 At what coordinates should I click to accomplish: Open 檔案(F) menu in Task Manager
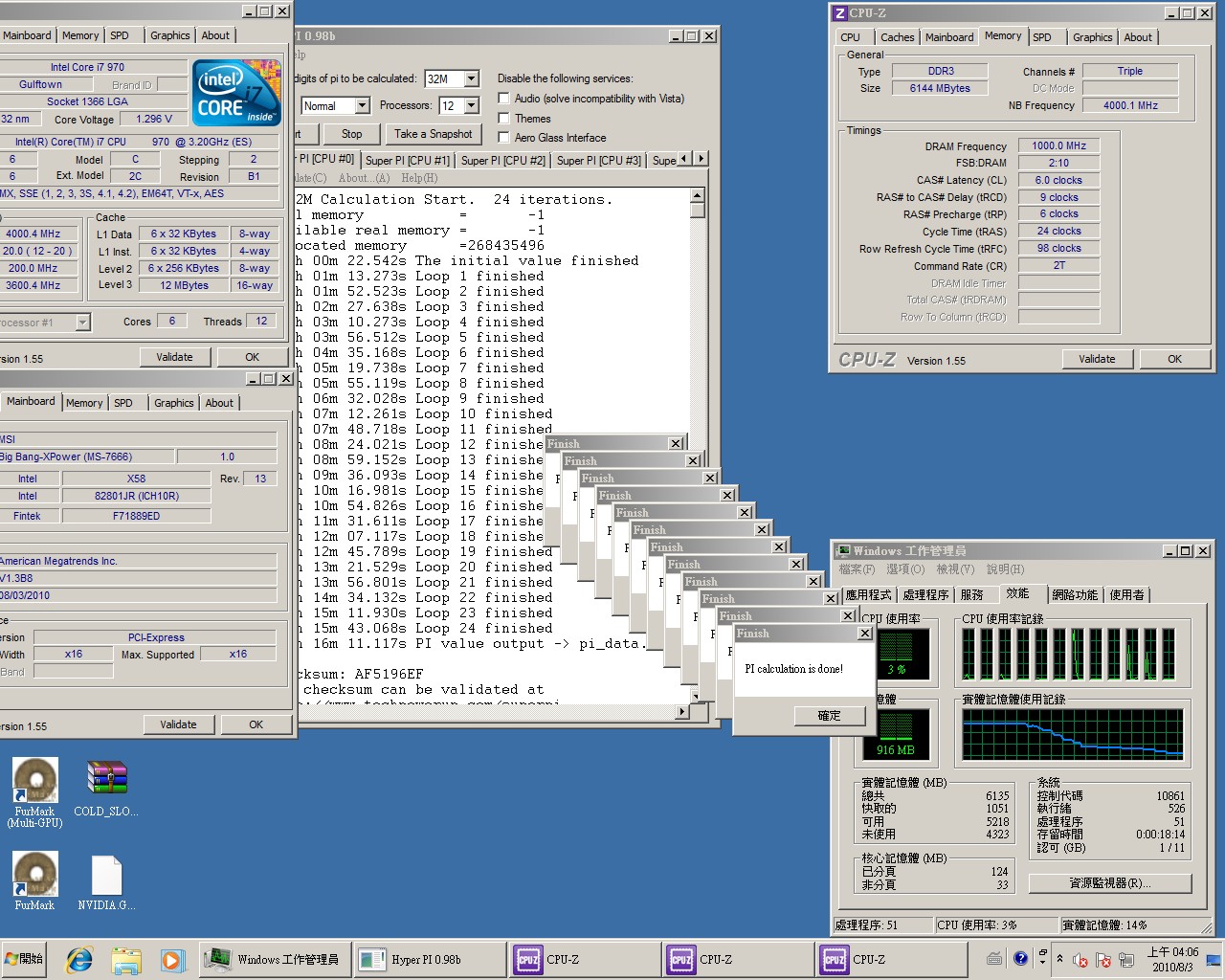(x=857, y=569)
